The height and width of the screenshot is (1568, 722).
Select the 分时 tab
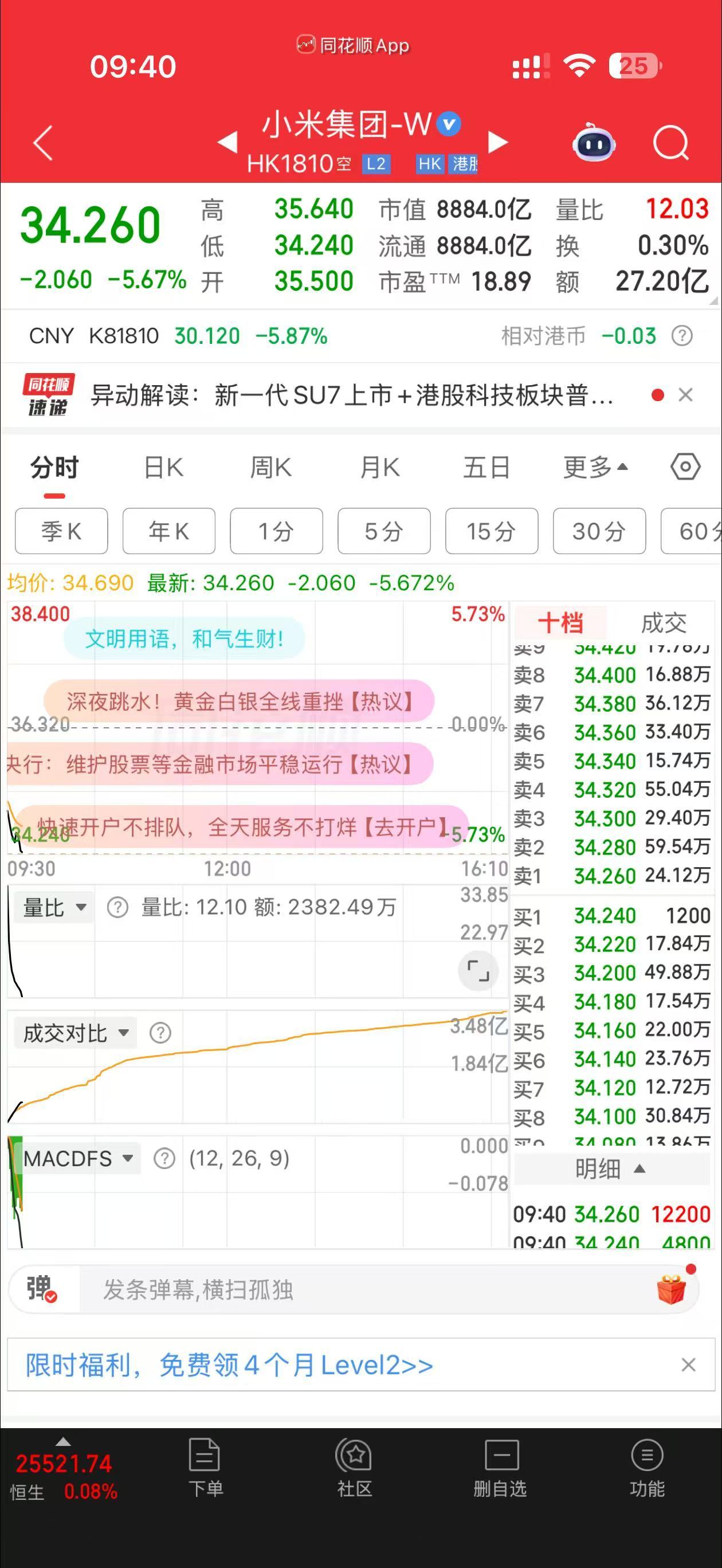point(54,468)
